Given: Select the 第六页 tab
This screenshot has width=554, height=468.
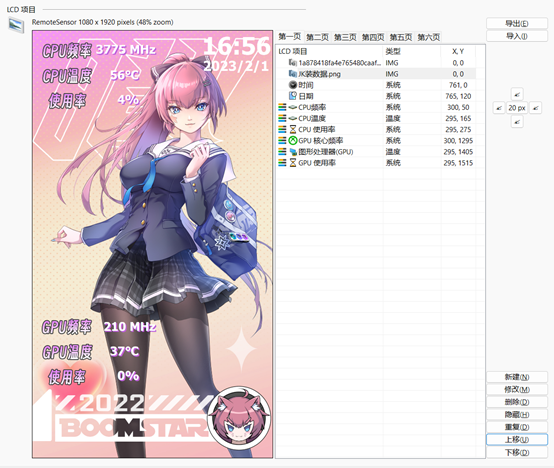Looking at the screenshot, I should (428, 37).
